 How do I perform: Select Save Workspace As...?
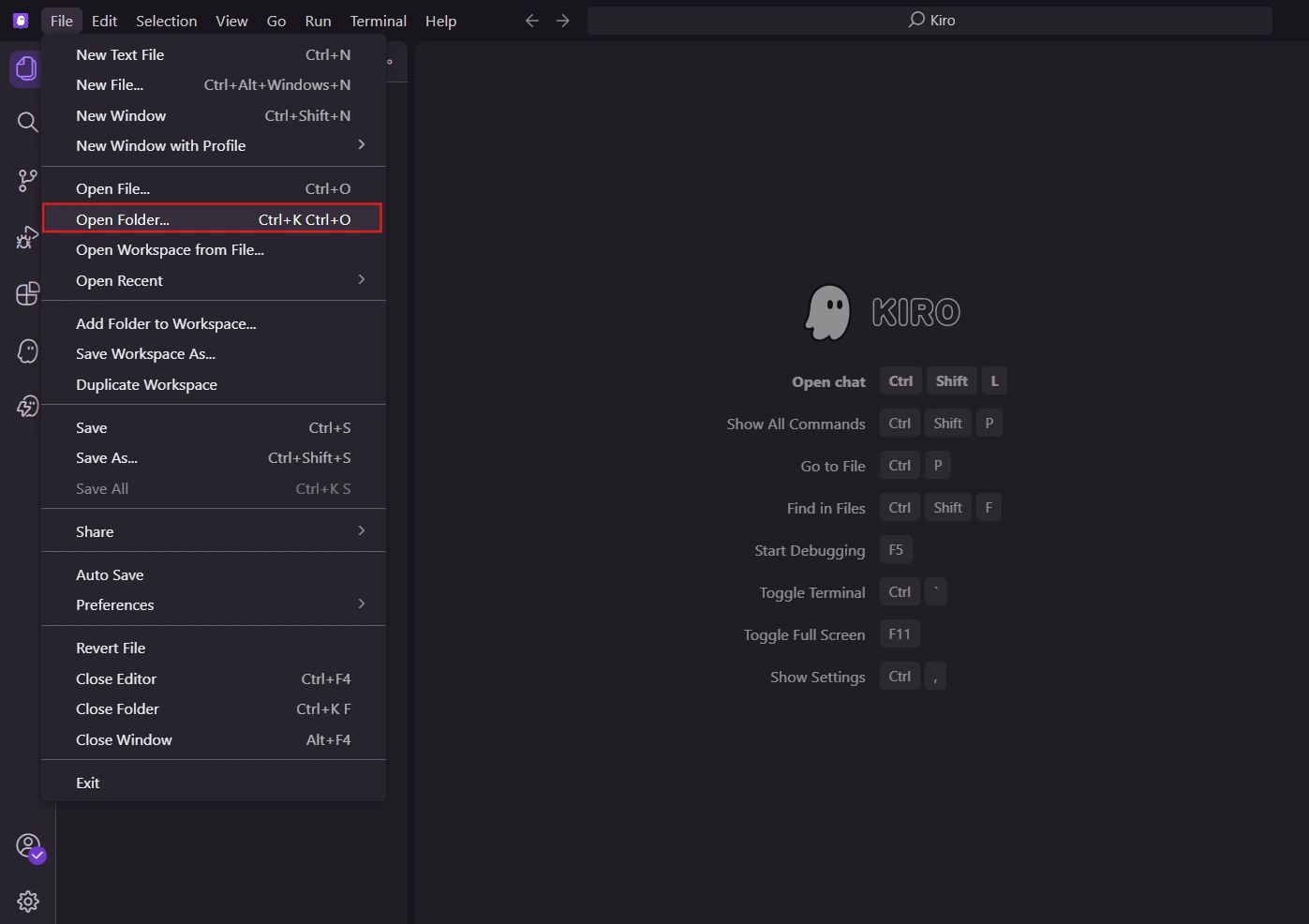214,353
